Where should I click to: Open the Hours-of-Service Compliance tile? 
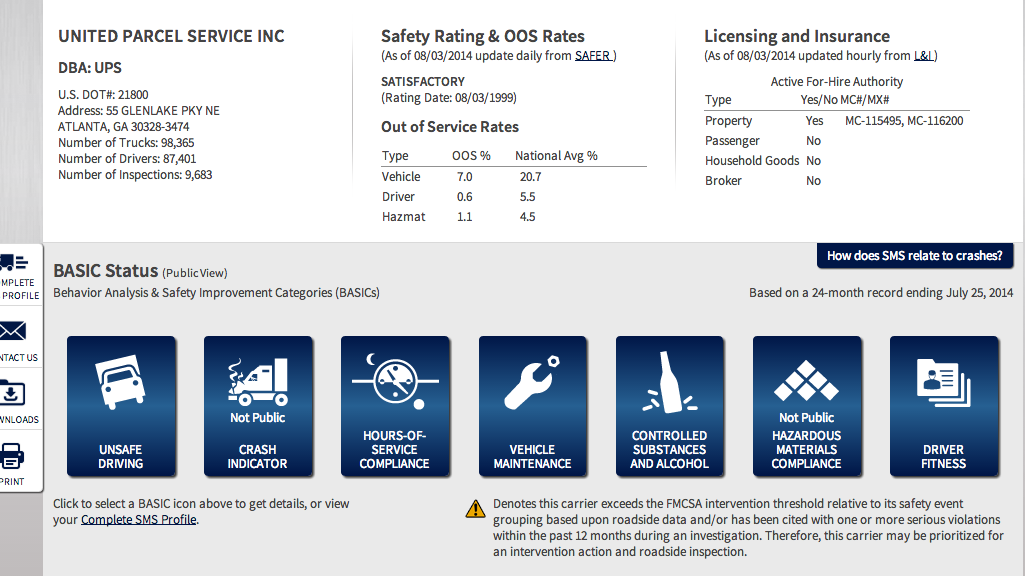pyautogui.click(x=395, y=406)
